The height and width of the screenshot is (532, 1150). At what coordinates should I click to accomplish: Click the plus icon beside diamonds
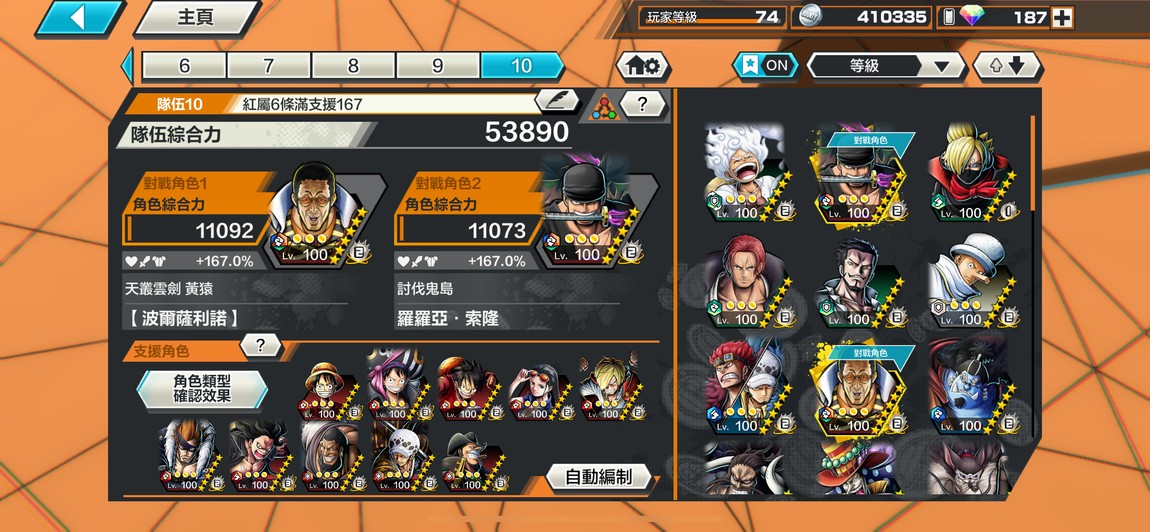point(1062,18)
